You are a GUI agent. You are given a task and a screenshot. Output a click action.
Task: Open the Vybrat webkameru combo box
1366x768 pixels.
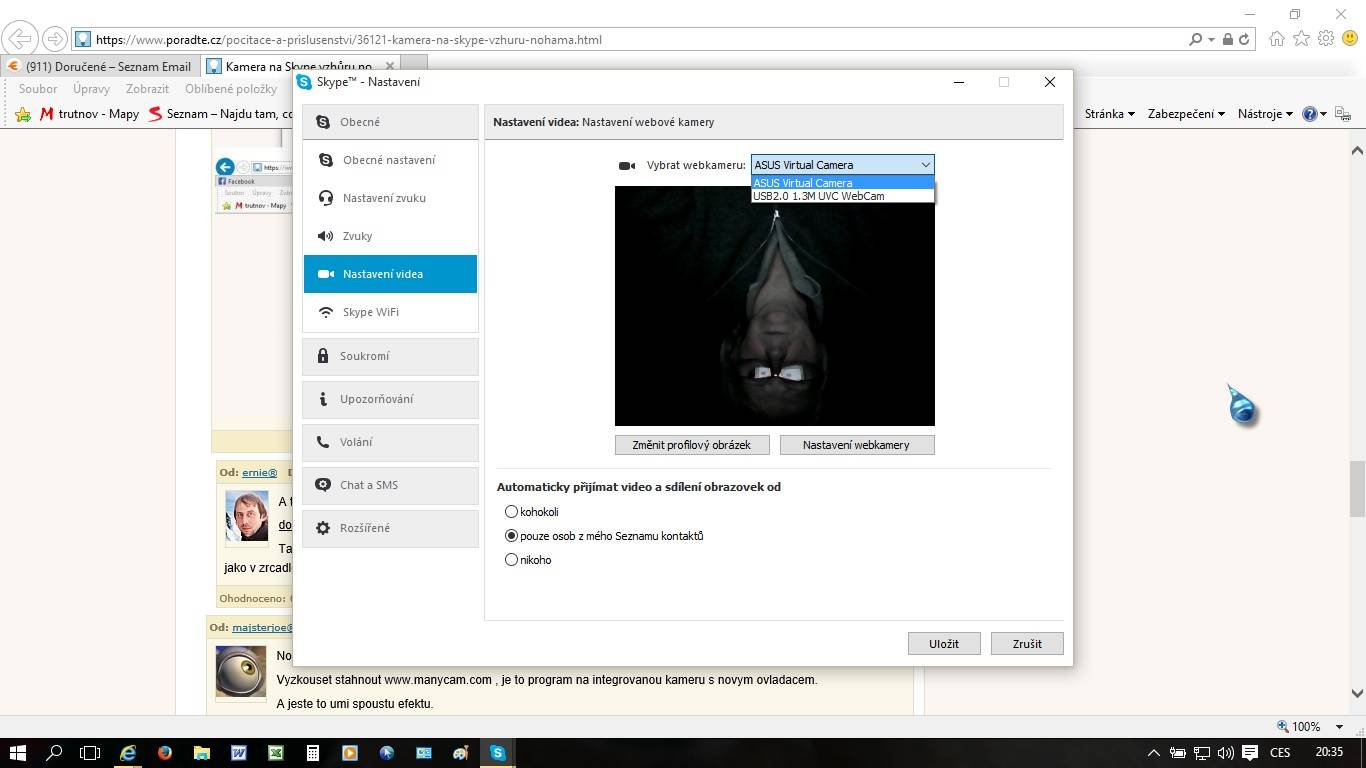(x=842, y=165)
